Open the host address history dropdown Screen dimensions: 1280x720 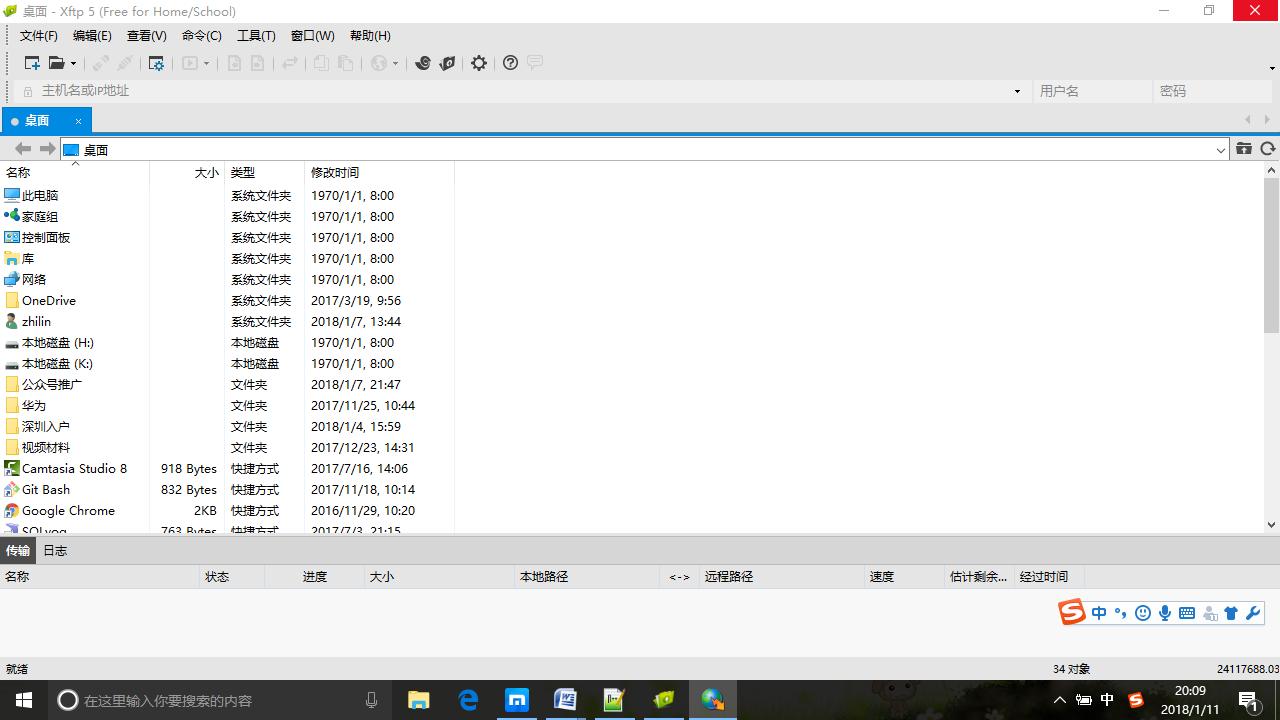coord(1017,90)
